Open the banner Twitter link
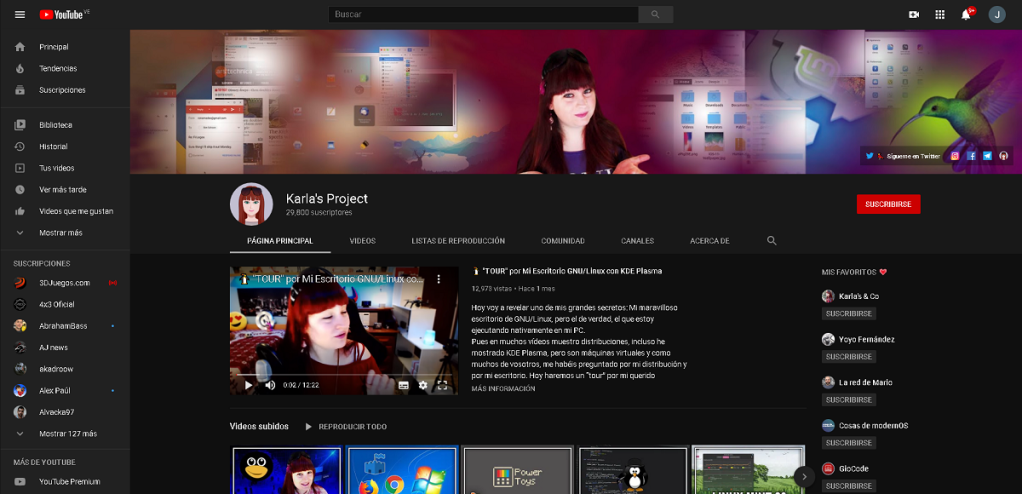 tap(903, 156)
